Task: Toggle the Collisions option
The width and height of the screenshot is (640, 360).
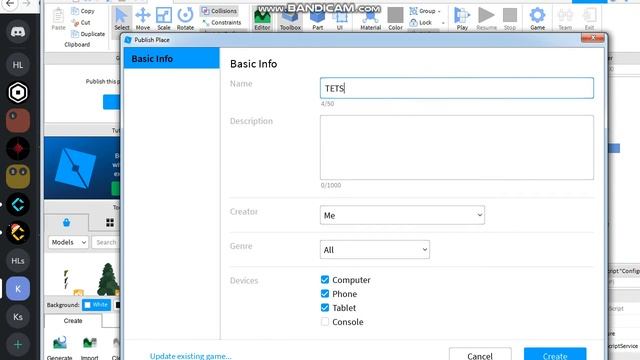Action: [x=219, y=11]
